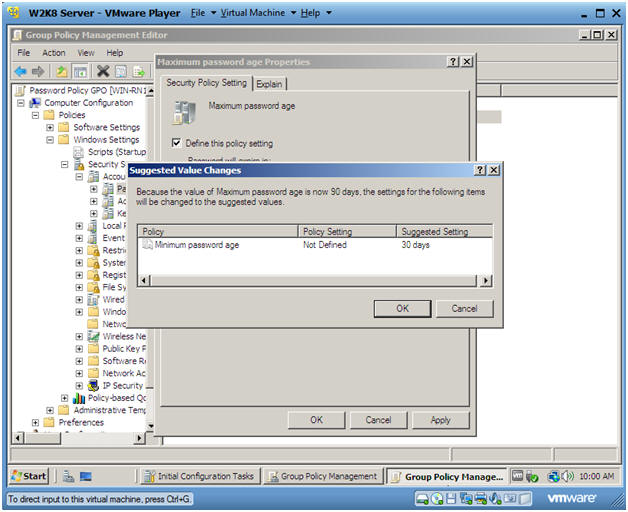Click the VMware network adapter device icon

pos(466,498)
